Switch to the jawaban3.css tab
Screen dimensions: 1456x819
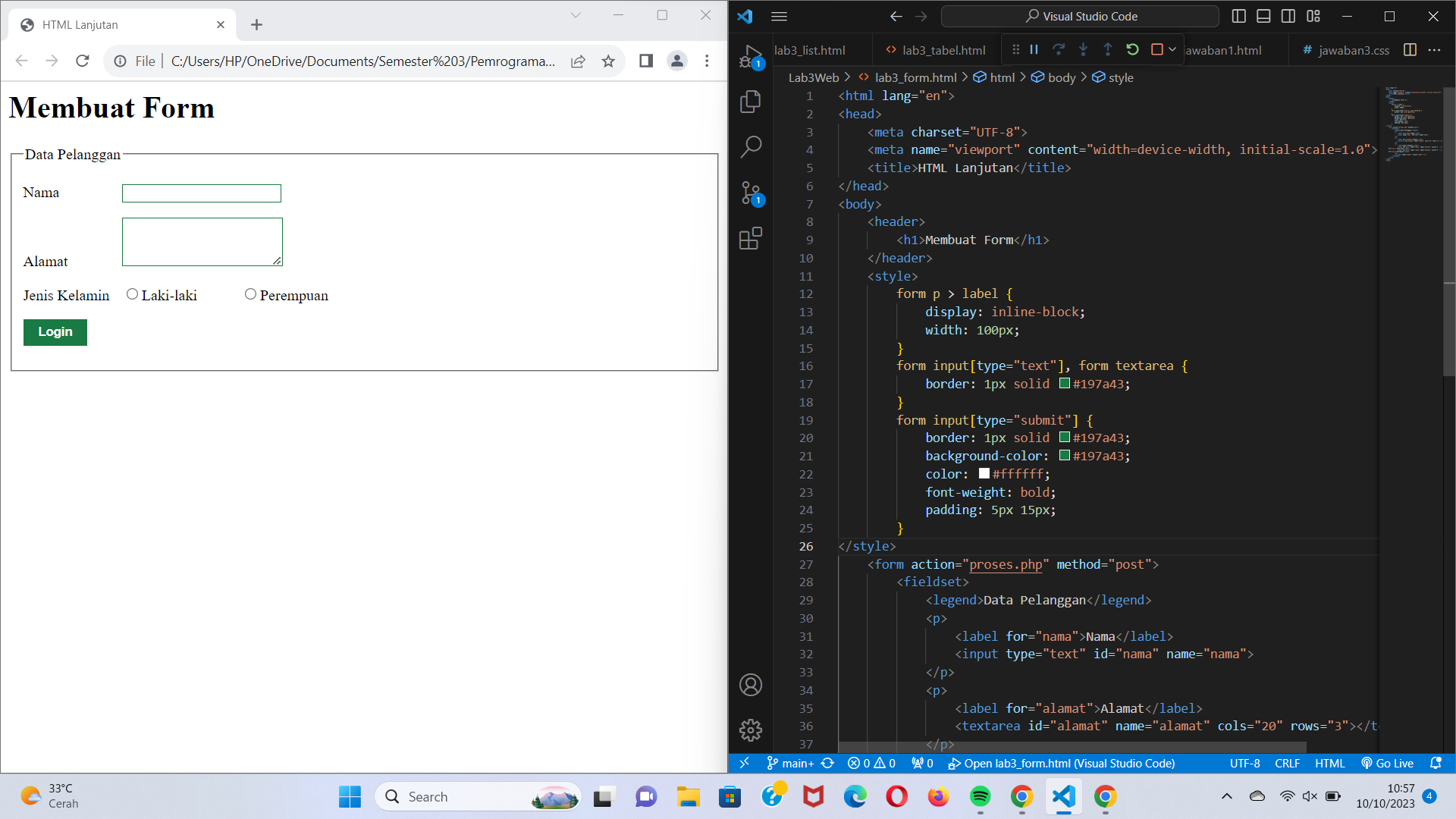coord(1354,50)
